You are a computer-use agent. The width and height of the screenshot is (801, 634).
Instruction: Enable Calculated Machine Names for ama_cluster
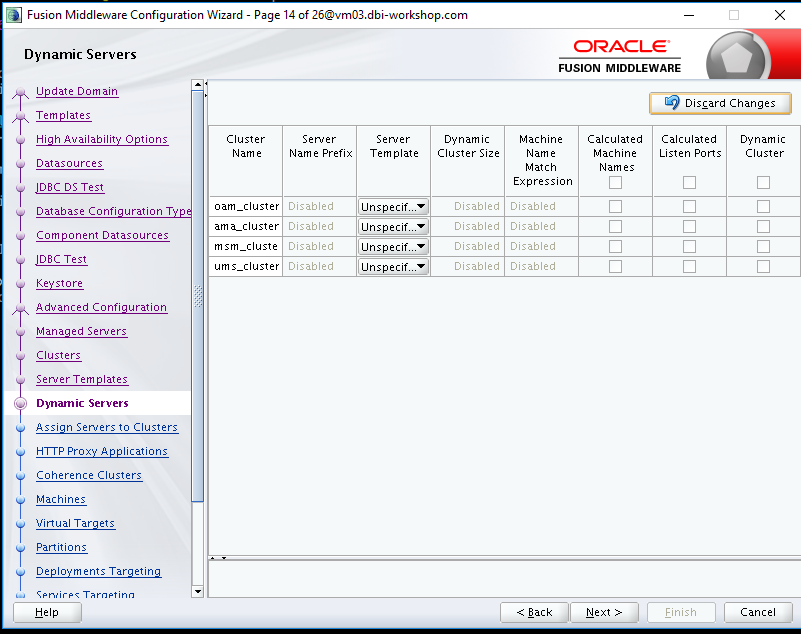(x=616, y=226)
